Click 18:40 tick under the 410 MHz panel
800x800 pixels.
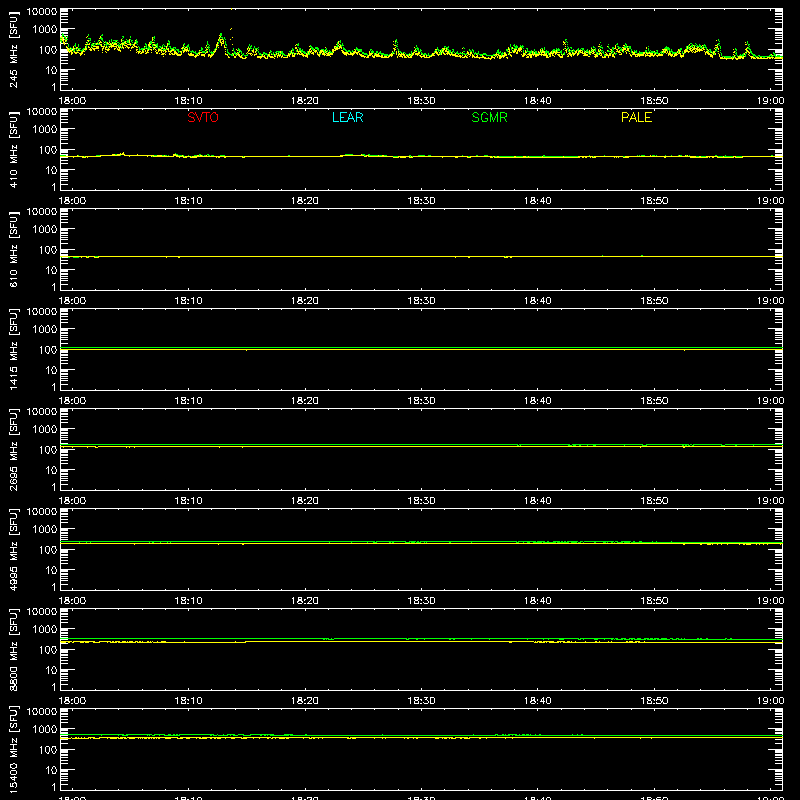pos(538,201)
